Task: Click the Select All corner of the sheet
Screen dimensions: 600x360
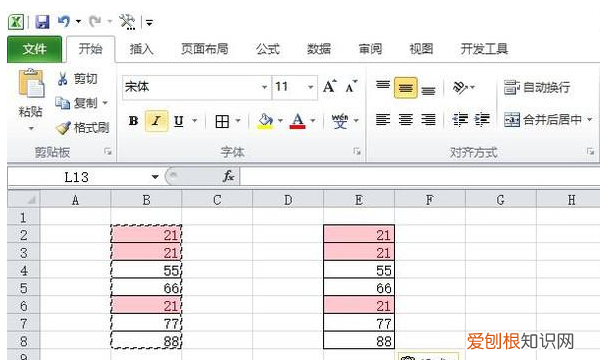Action: coord(24,200)
